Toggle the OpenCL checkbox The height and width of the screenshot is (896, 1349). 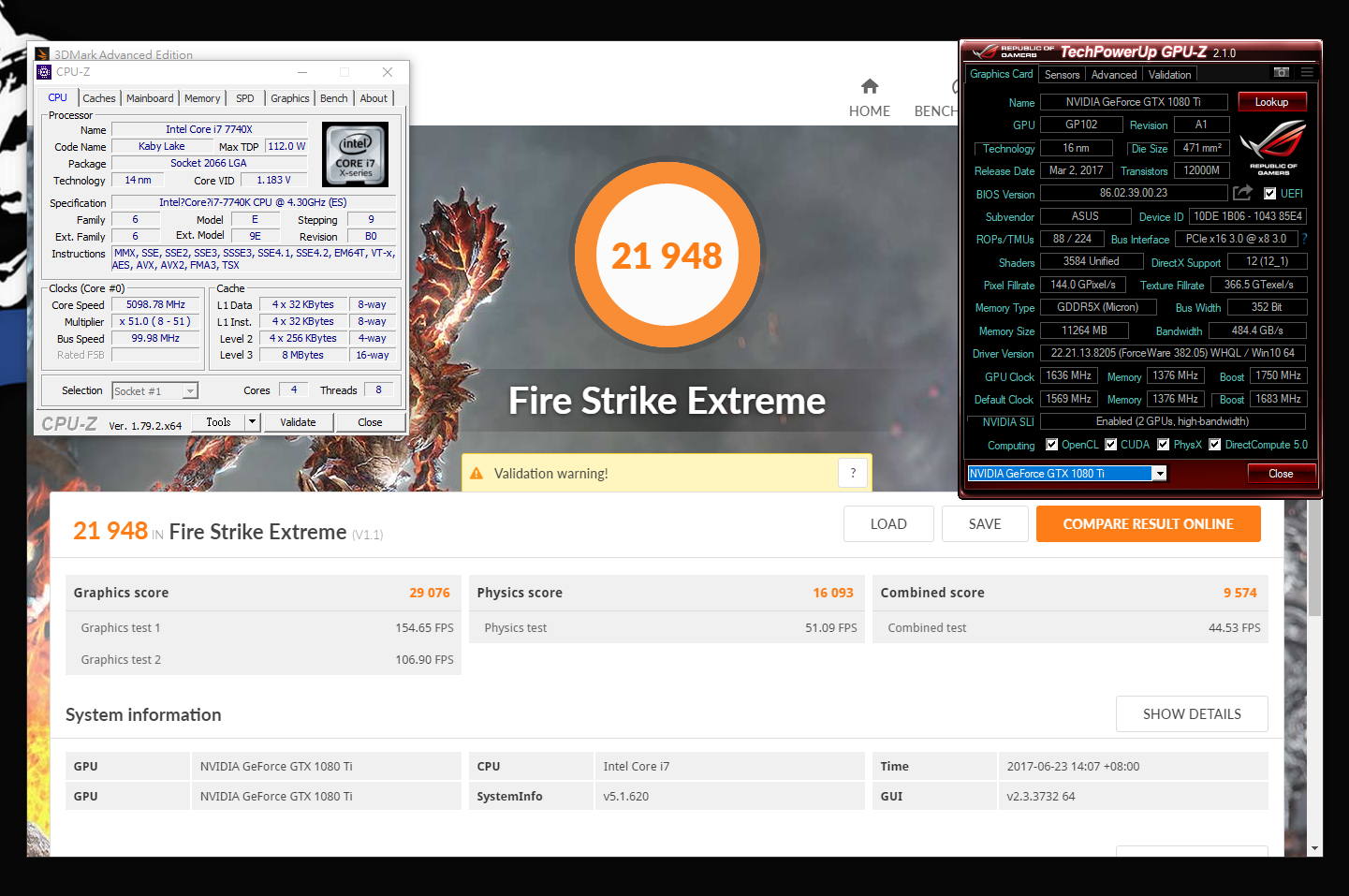[x=1052, y=445]
